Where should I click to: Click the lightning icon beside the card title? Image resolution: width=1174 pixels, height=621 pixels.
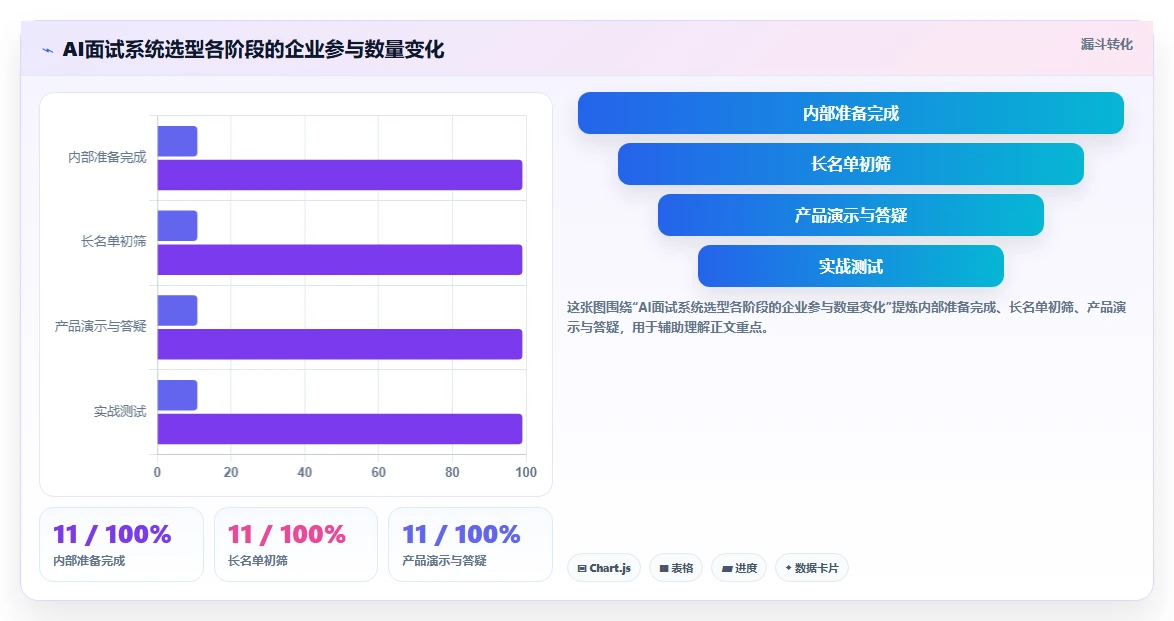(47, 51)
